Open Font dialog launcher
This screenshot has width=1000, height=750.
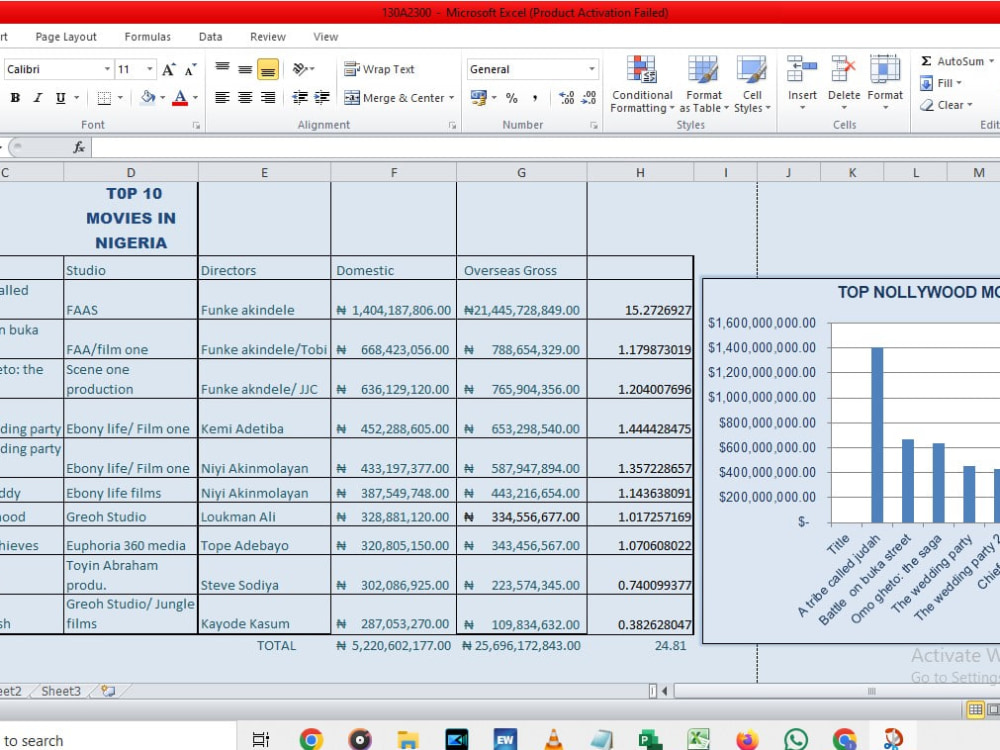[x=196, y=126]
